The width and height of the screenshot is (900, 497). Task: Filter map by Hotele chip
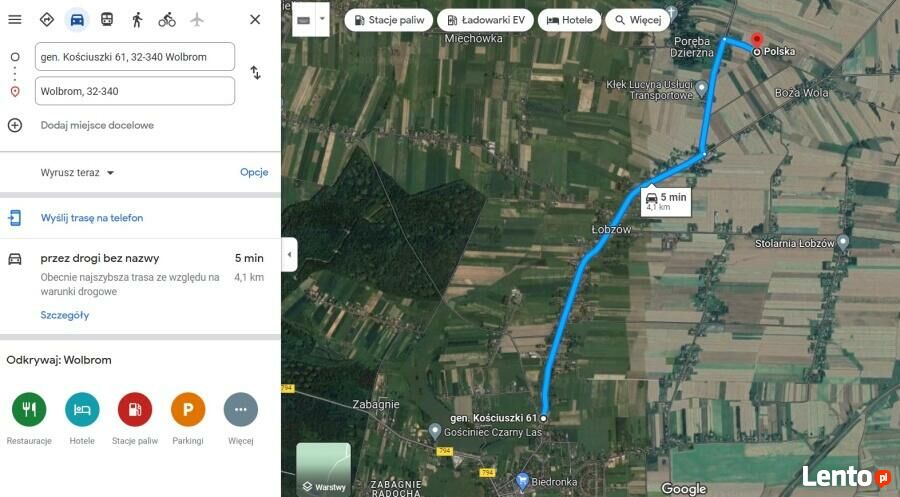tap(569, 20)
